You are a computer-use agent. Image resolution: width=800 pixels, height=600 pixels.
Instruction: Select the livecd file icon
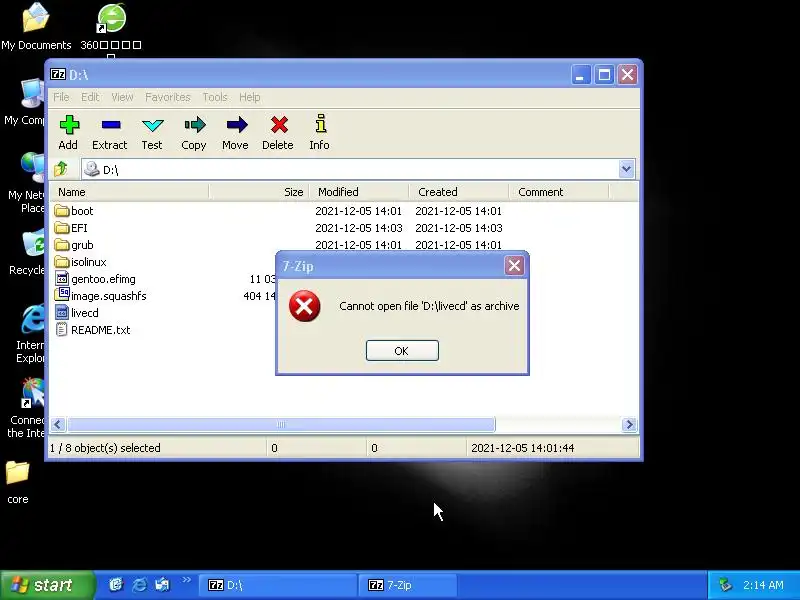point(62,312)
